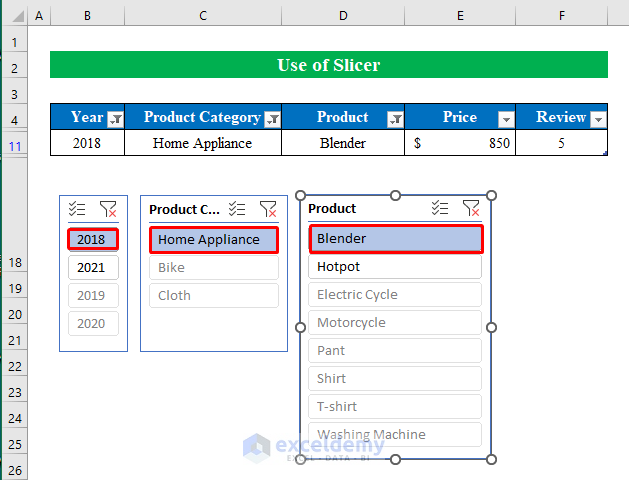Clear filter on Product Category slicer
629x480 pixels.
(268, 209)
